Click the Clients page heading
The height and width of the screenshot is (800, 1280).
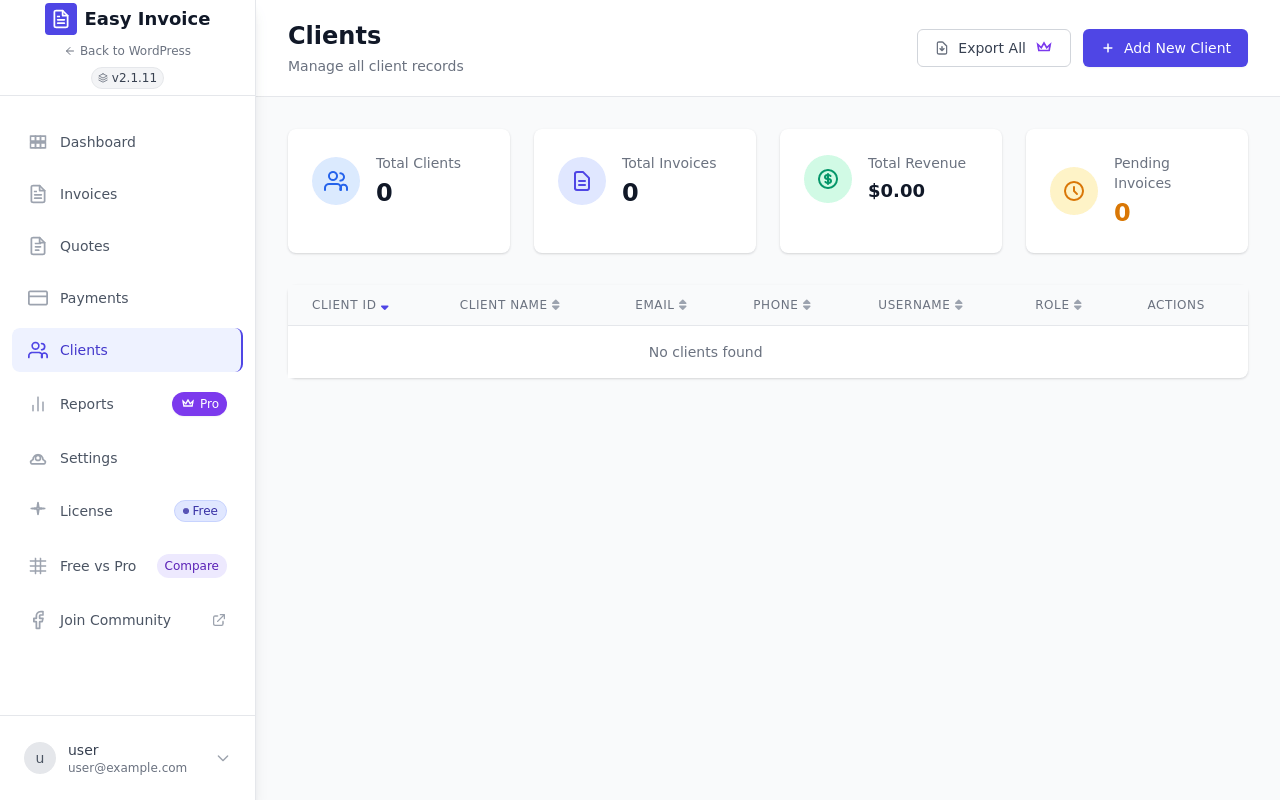334,35
